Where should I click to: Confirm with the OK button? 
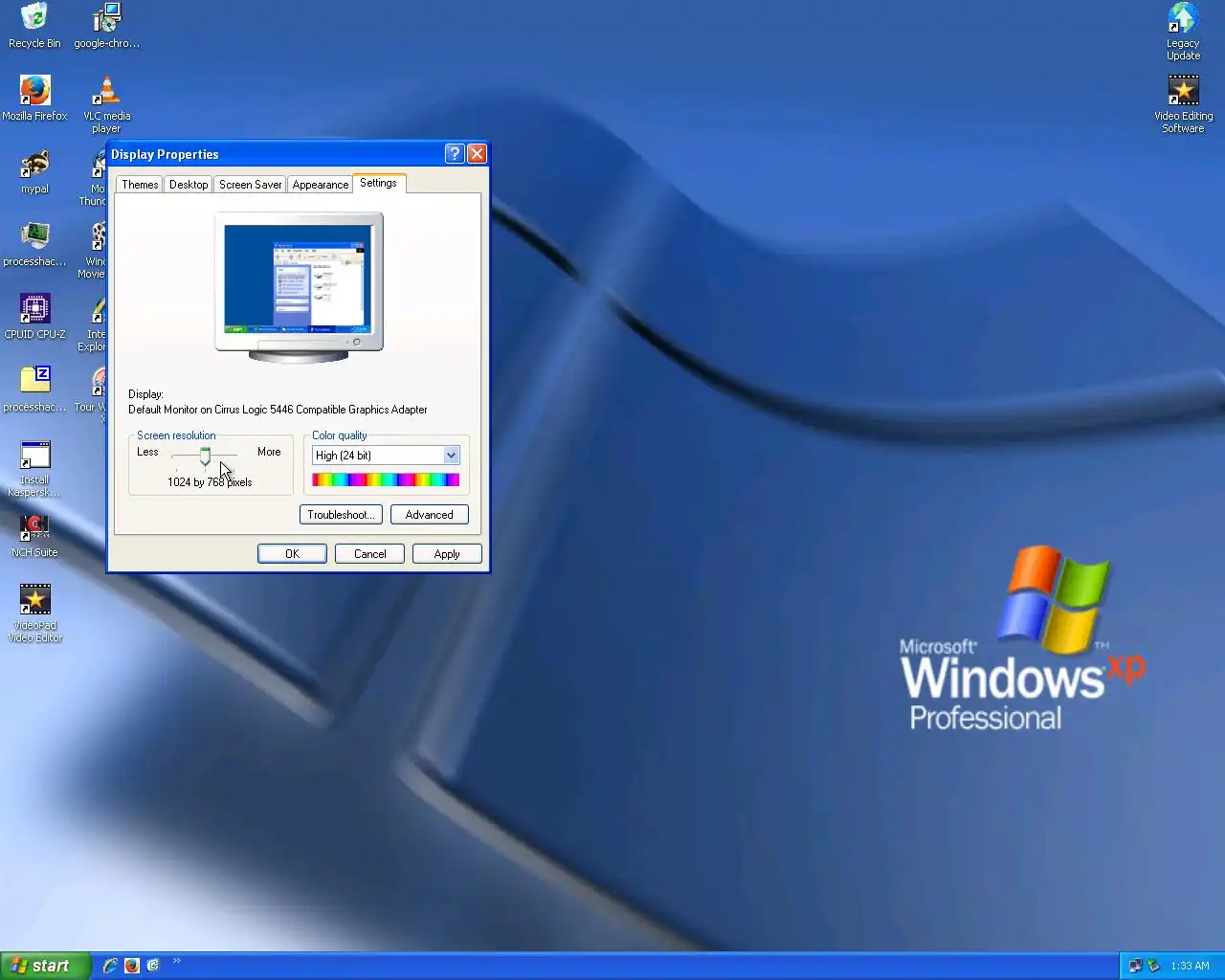pyautogui.click(x=292, y=554)
